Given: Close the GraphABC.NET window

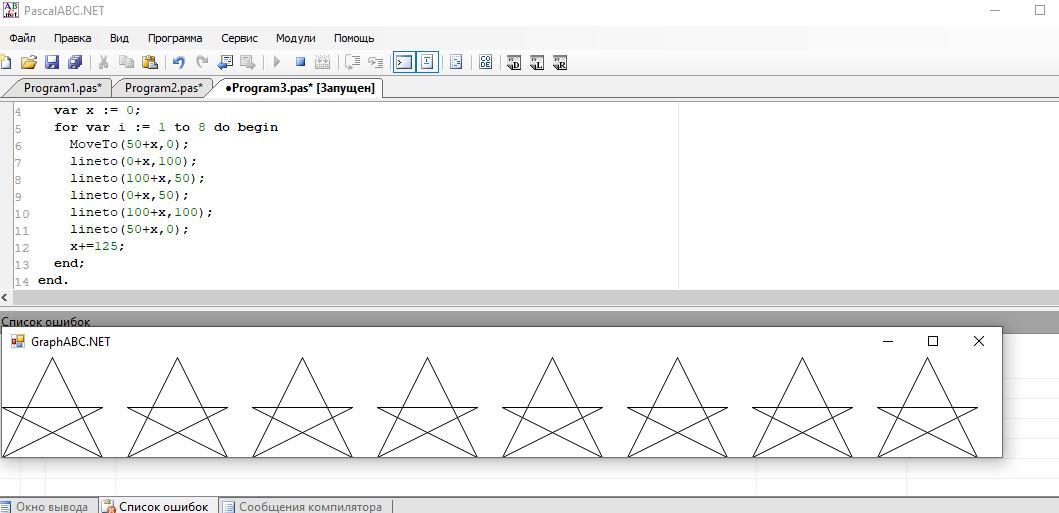Looking at the screenshot, I should point(979,342).
